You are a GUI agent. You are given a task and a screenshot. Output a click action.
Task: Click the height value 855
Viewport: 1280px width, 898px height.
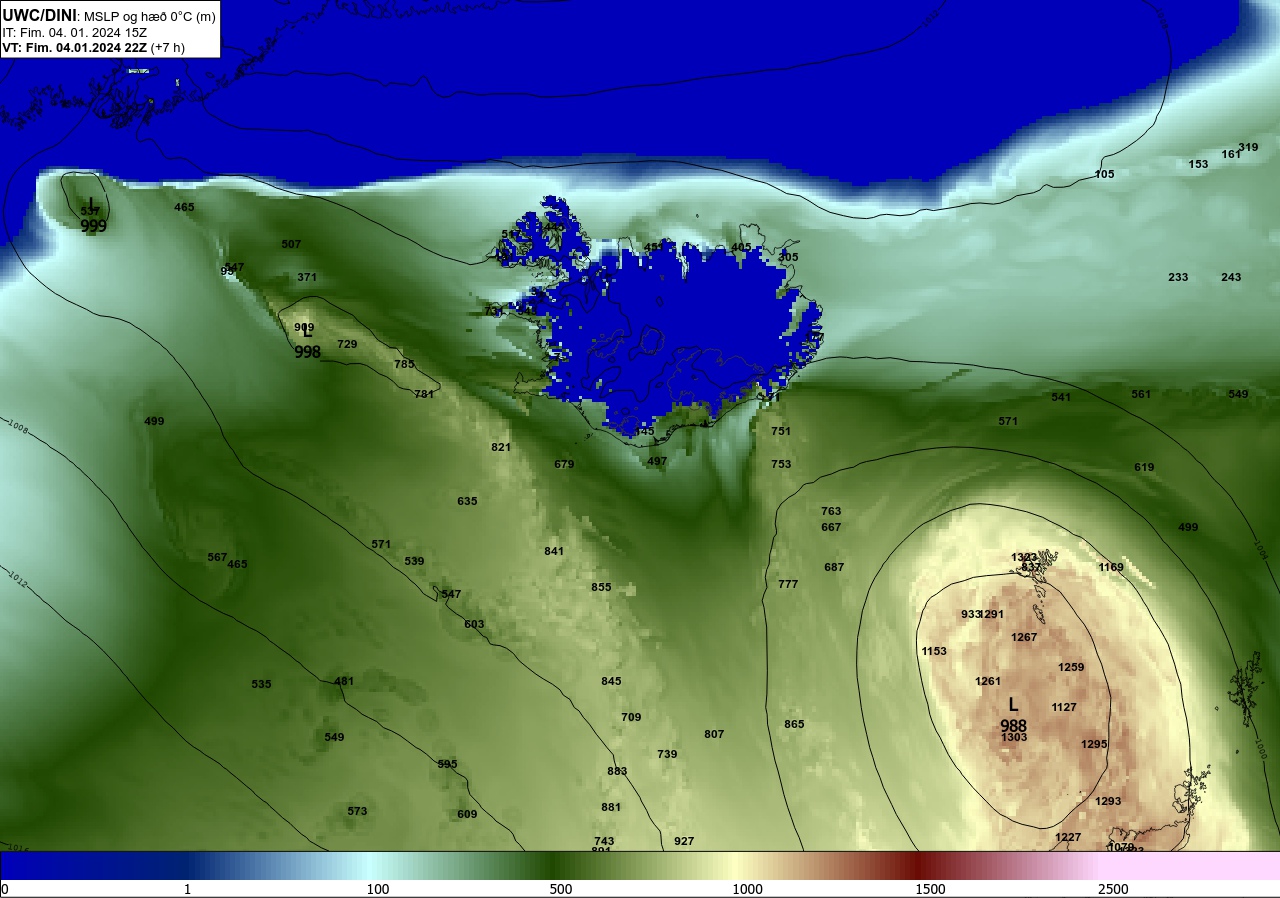[601, 587]
